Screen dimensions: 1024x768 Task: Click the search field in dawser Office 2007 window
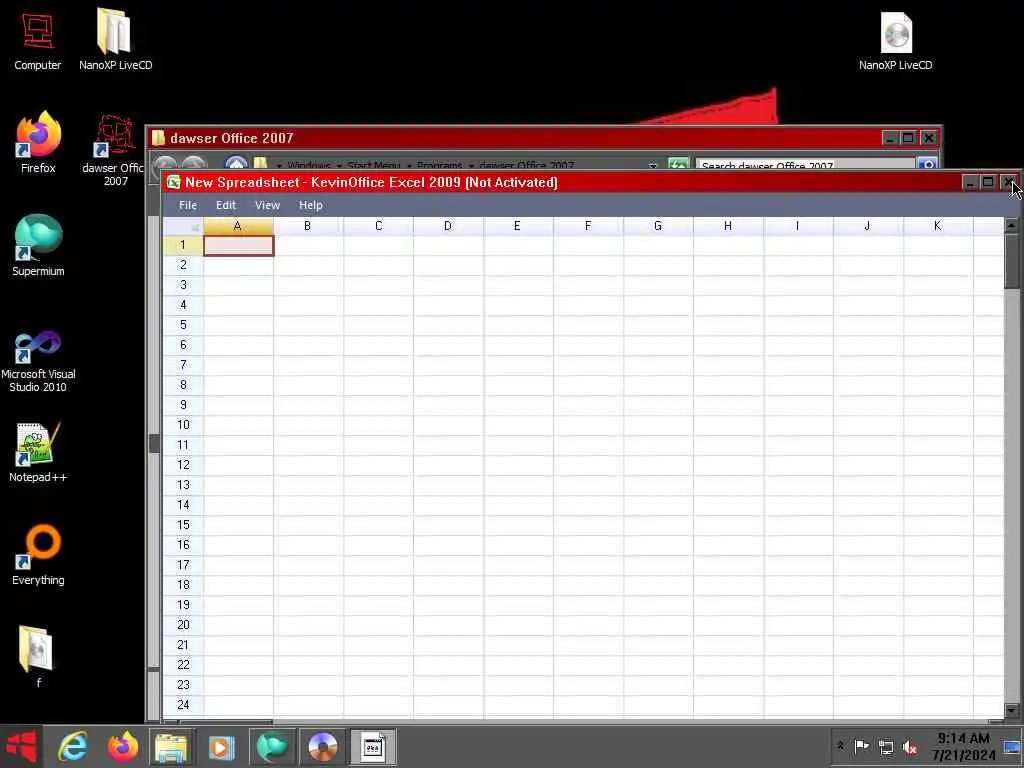point(805,164)
